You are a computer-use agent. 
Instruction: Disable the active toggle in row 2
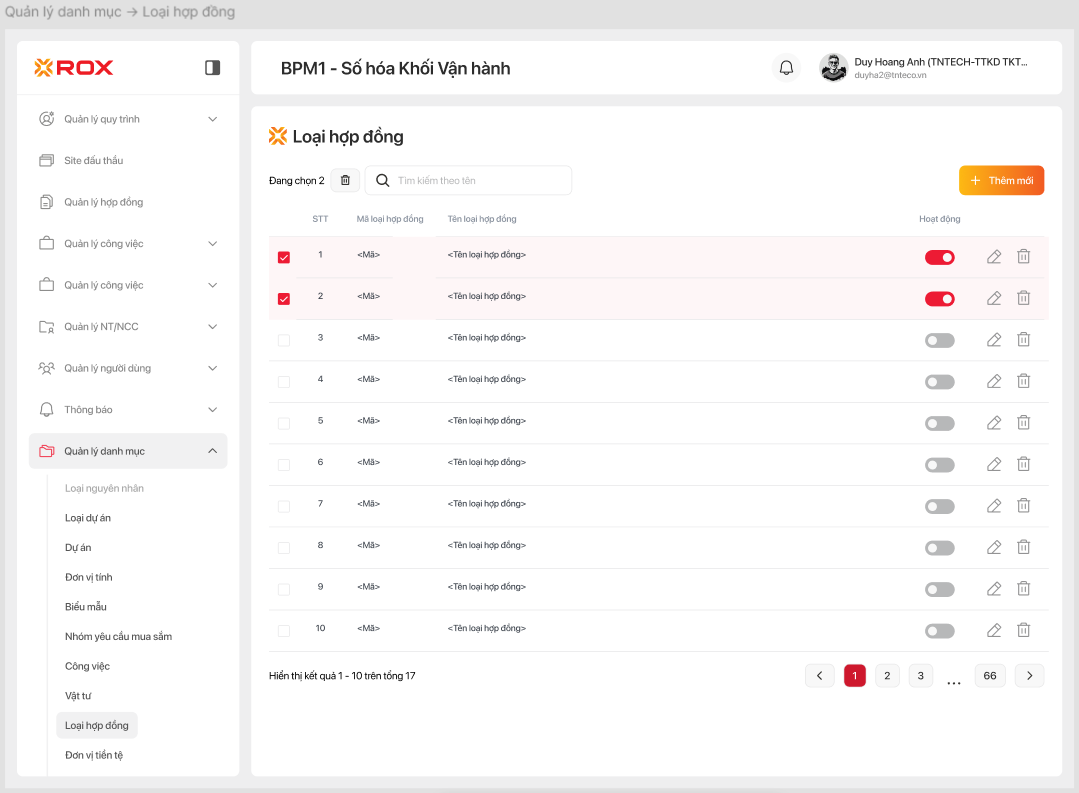tap(939, 299)
